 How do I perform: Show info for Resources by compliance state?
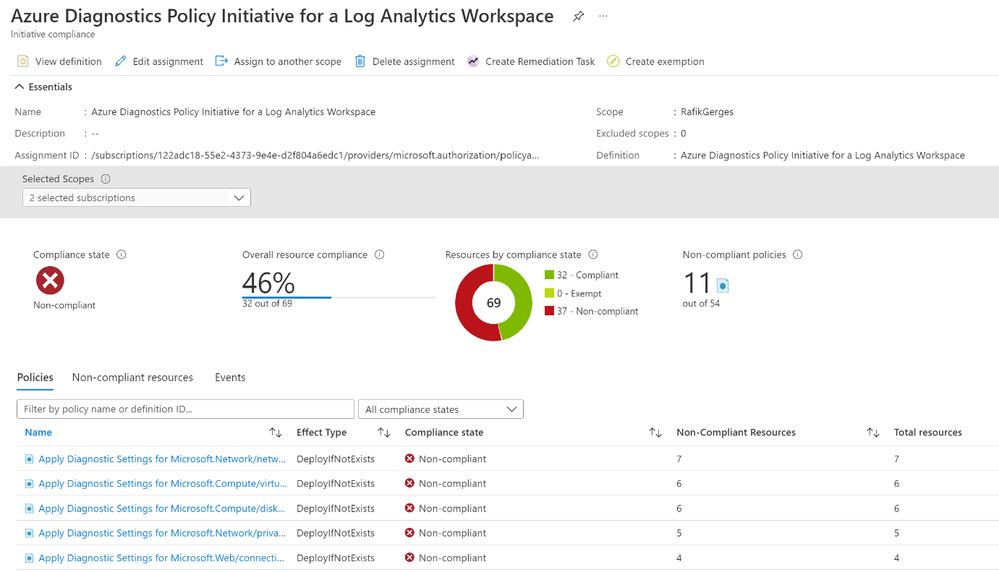coord(593,254)
